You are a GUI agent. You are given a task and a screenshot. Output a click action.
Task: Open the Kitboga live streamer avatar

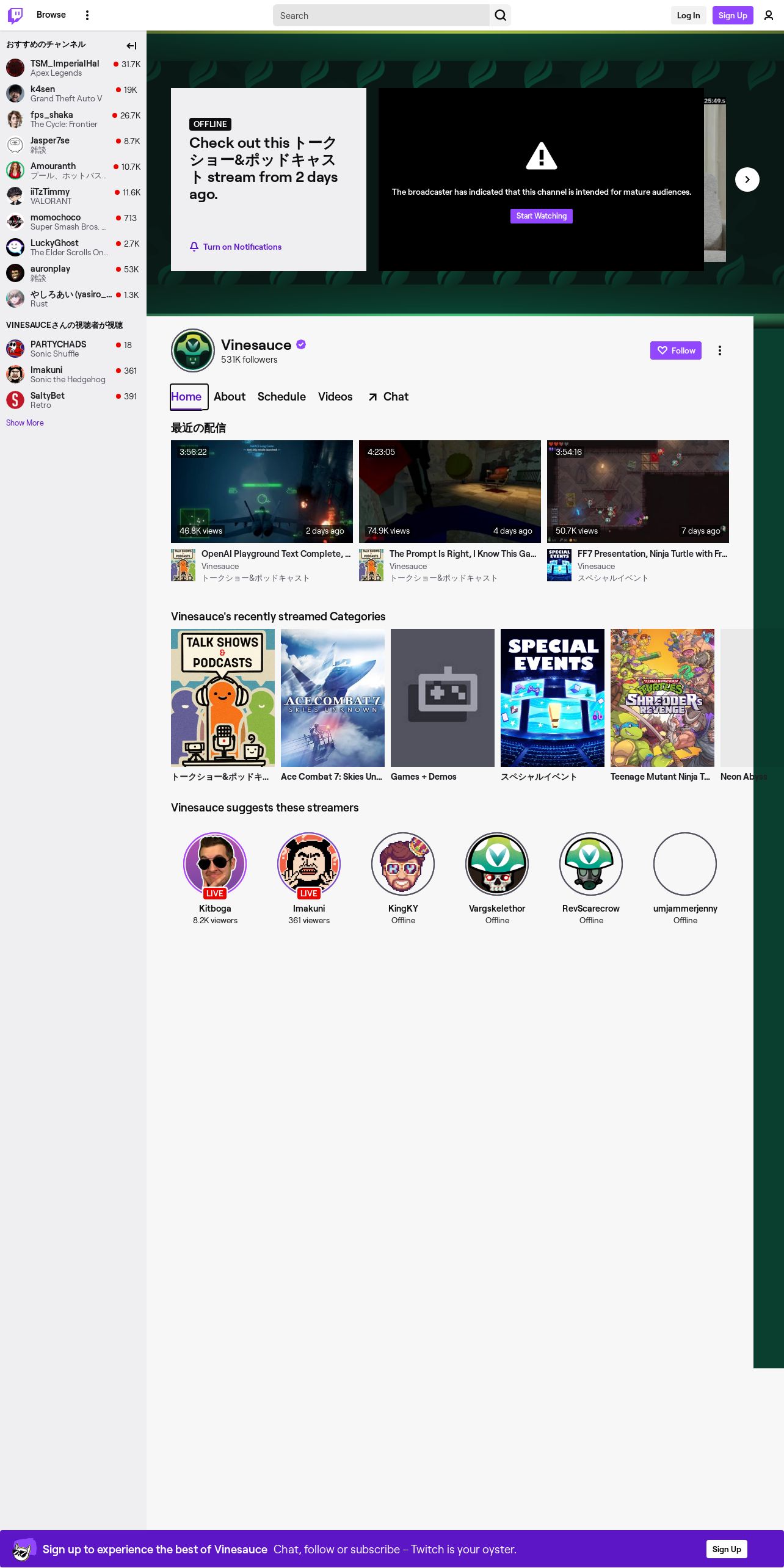215,864
